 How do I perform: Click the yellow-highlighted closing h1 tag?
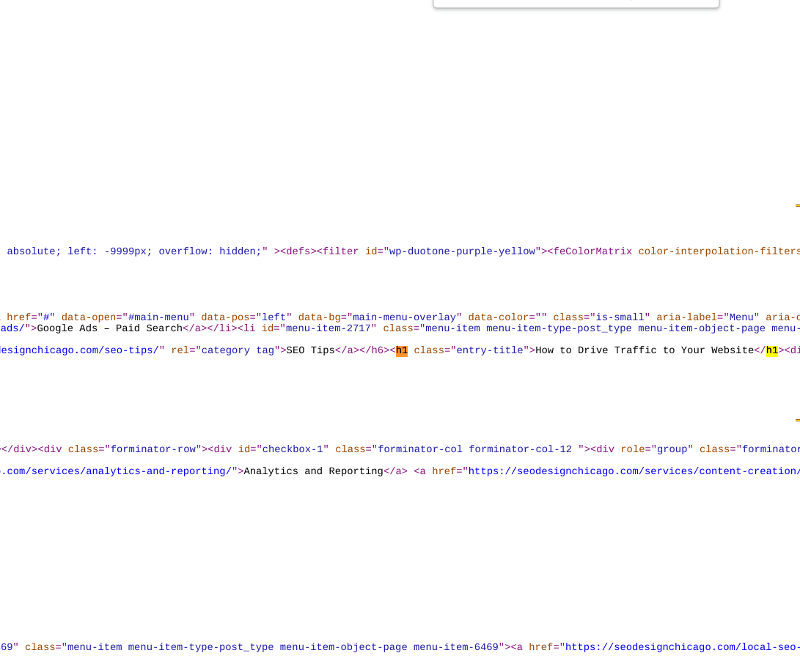(771, 351)
